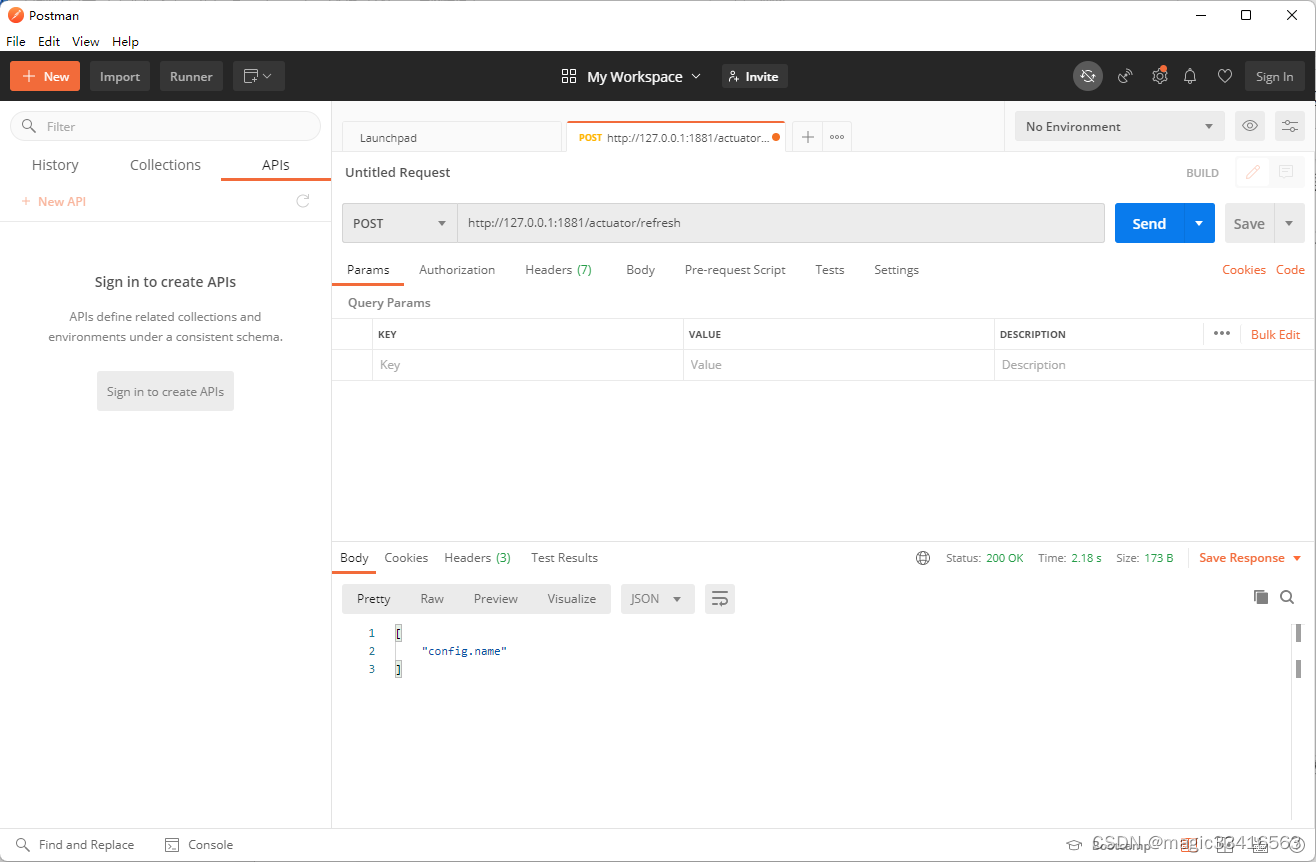This screenshot has height=862, width=1316.
Task: Open the No Environment dropdown
Action: tap(1119, 126)
